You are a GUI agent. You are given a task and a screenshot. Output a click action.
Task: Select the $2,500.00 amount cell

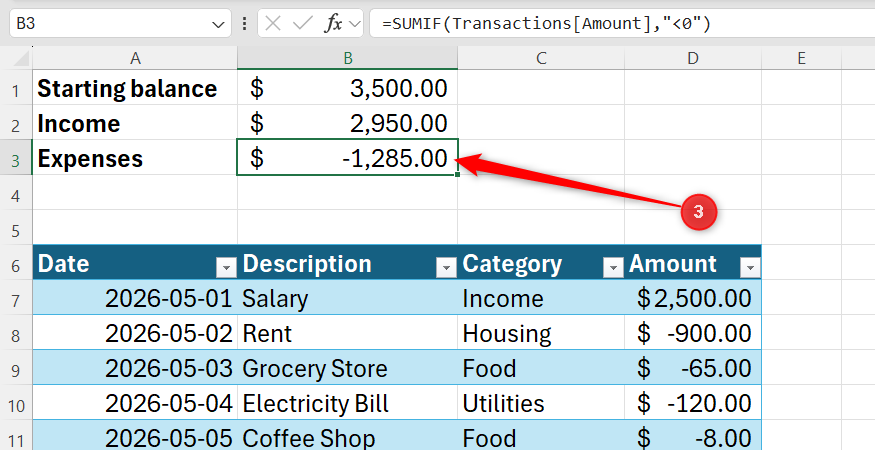tap(693, 299)
